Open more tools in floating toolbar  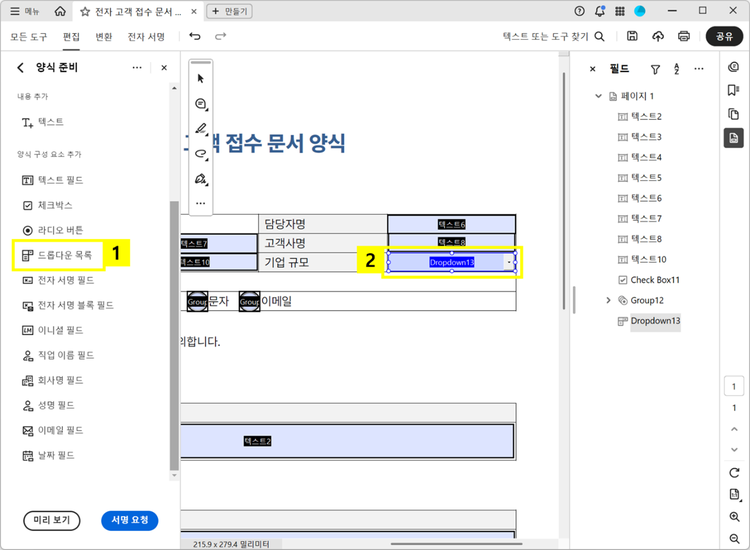click(201, 203)
